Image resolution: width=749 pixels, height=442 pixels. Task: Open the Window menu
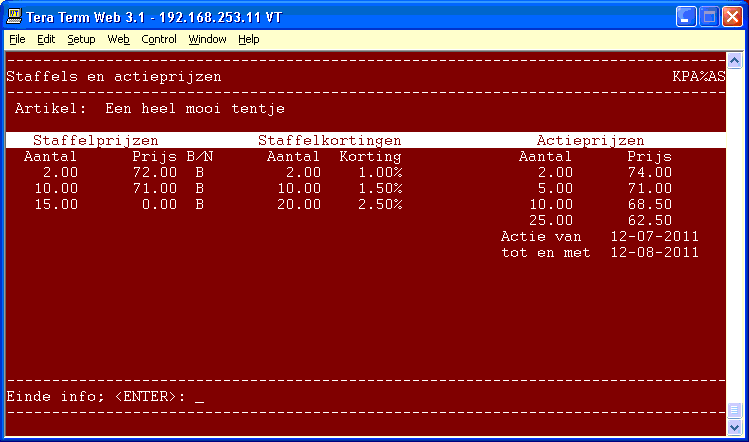pyautogui.click(x=207, y=39)
